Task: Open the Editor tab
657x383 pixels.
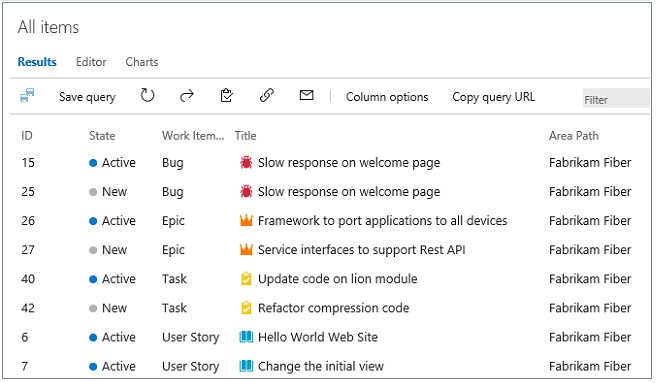Action: [91, 62]
